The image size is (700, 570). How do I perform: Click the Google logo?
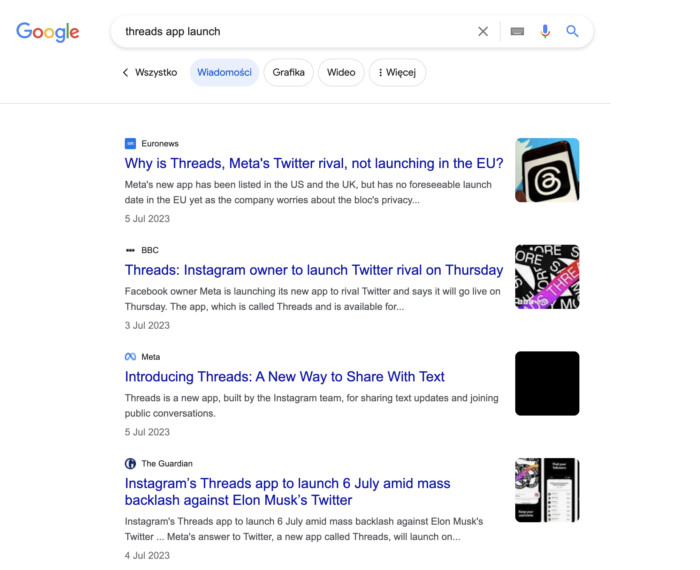[47, 32]
